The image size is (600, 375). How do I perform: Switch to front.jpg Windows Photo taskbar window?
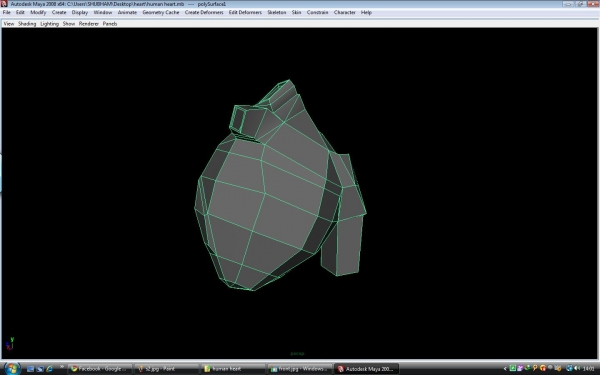(x=299, y=369)
